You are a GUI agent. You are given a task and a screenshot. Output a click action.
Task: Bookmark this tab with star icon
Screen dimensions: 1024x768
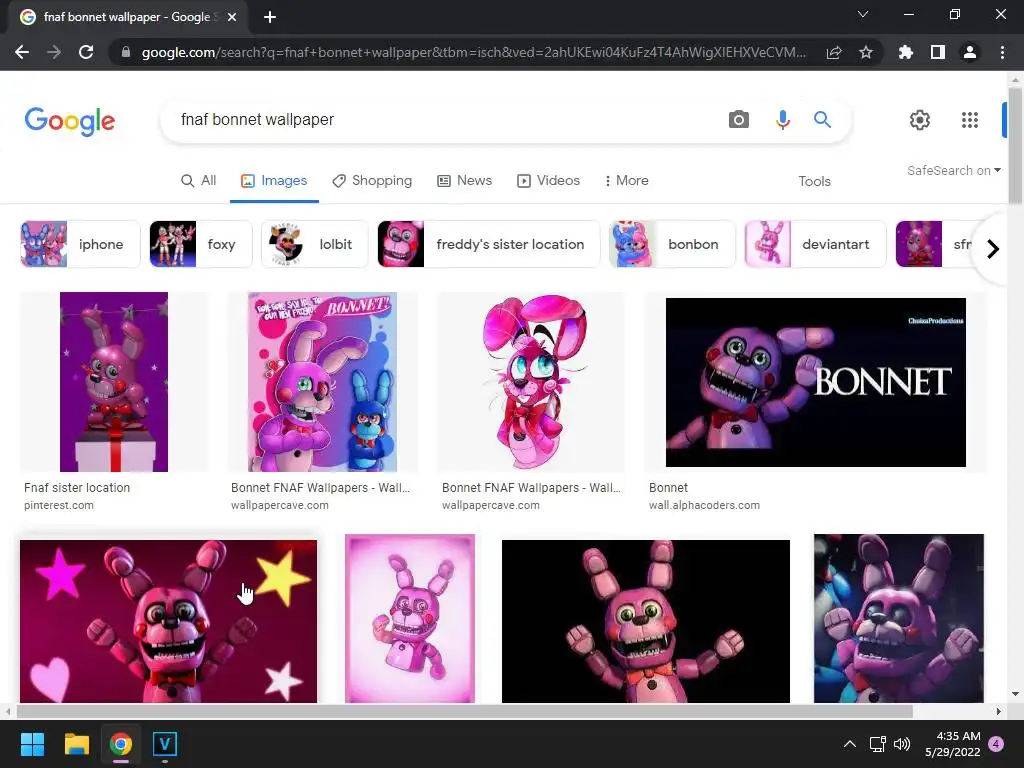click(866, 52)
